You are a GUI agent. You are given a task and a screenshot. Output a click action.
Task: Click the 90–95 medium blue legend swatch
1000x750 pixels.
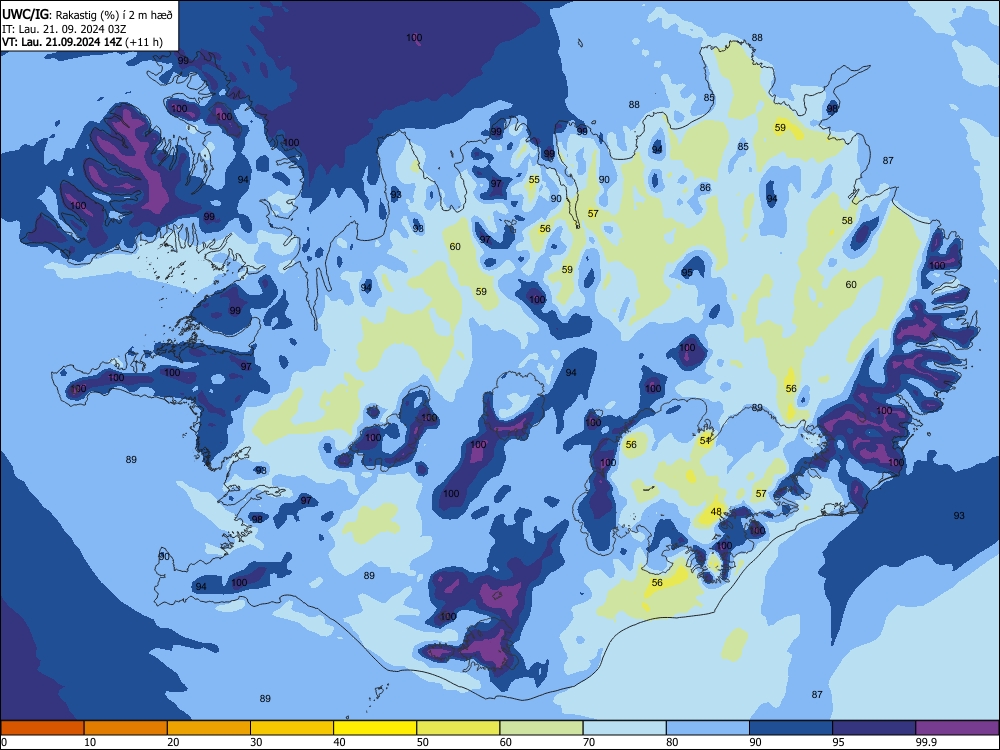791,728
